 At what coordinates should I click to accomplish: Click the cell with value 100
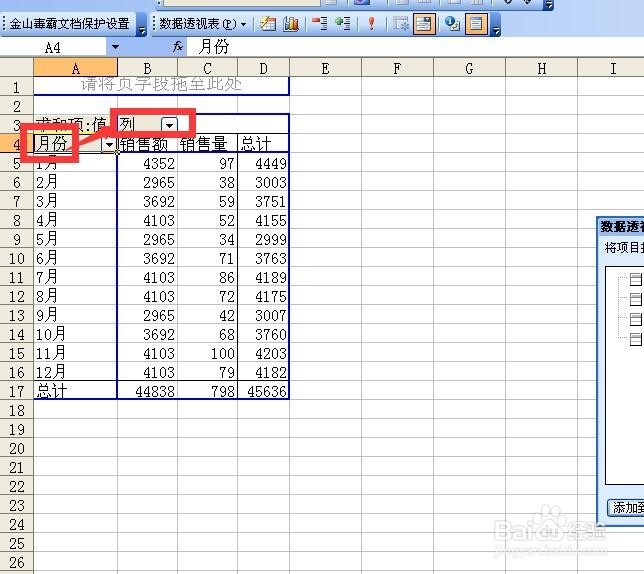207,353
